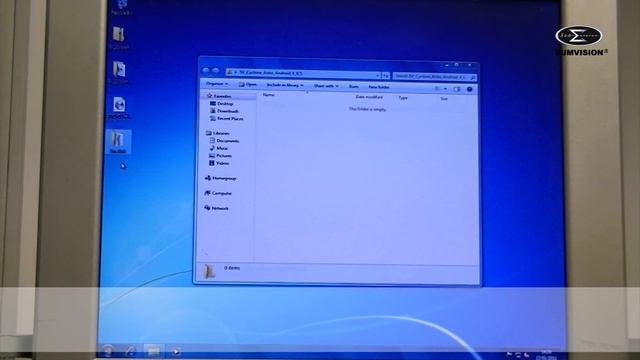Toggle the preview pane icon

click(457, 89)
